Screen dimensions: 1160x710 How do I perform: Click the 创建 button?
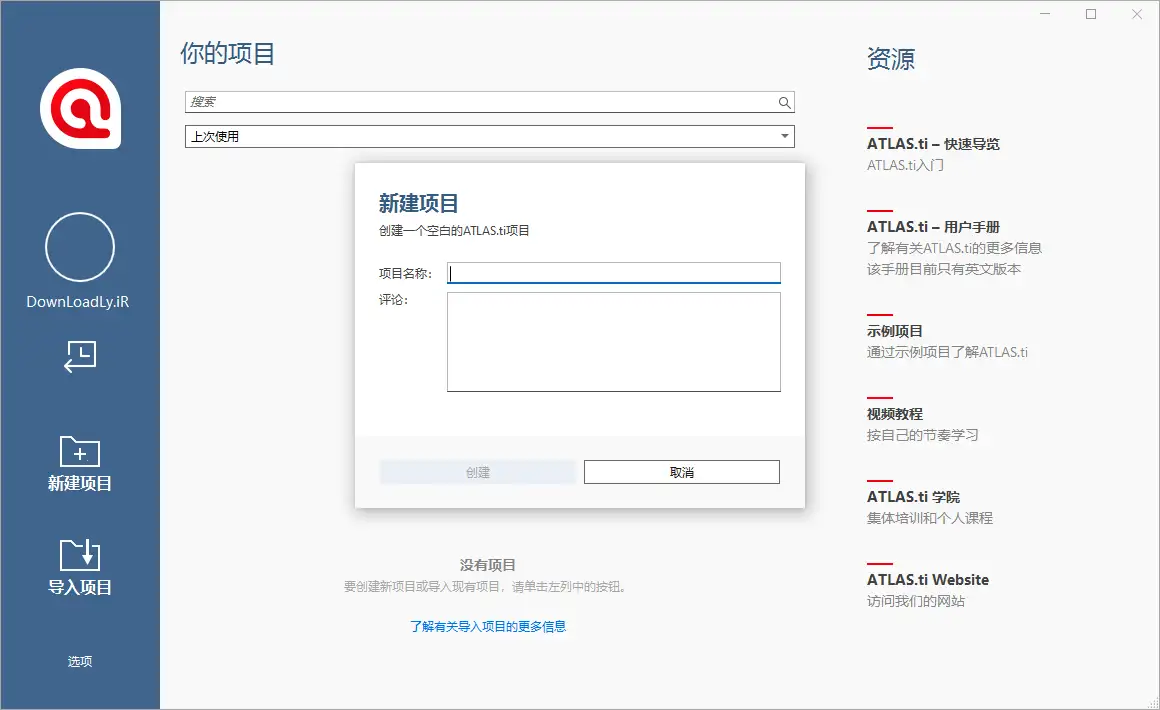478,472
